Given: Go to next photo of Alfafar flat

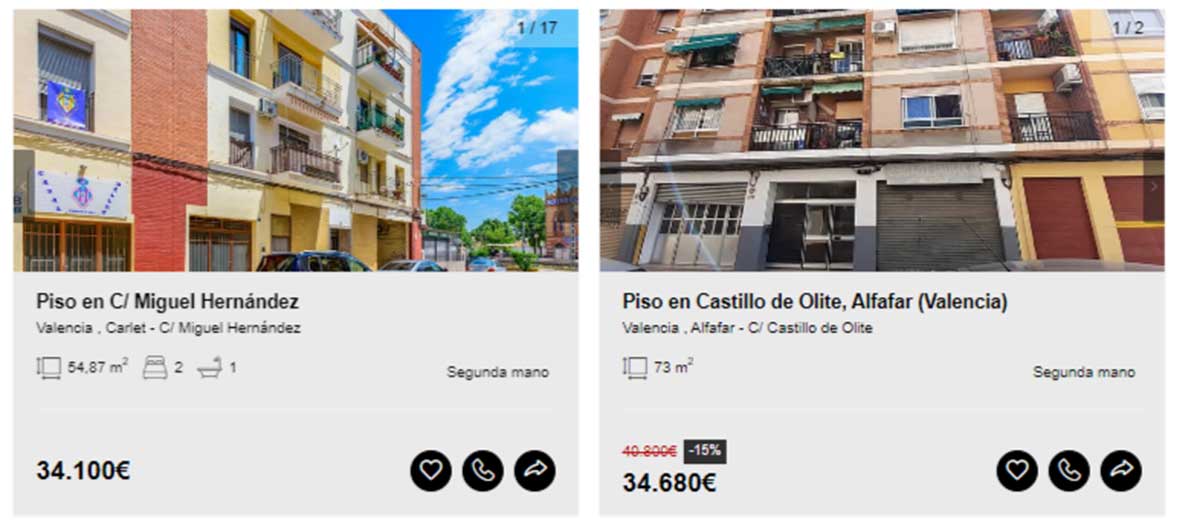Looking at the screenshot, I should (x=1153, y=186).
